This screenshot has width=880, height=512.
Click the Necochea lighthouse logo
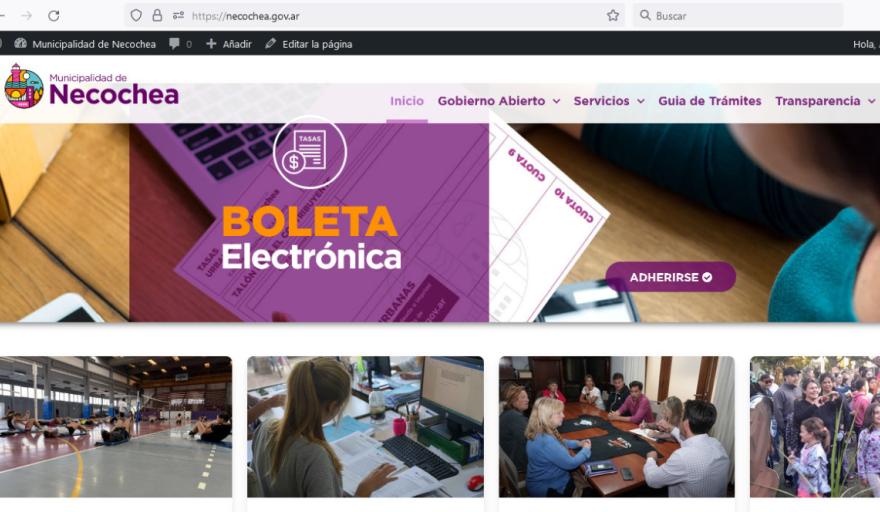click(x=24, y=86)
